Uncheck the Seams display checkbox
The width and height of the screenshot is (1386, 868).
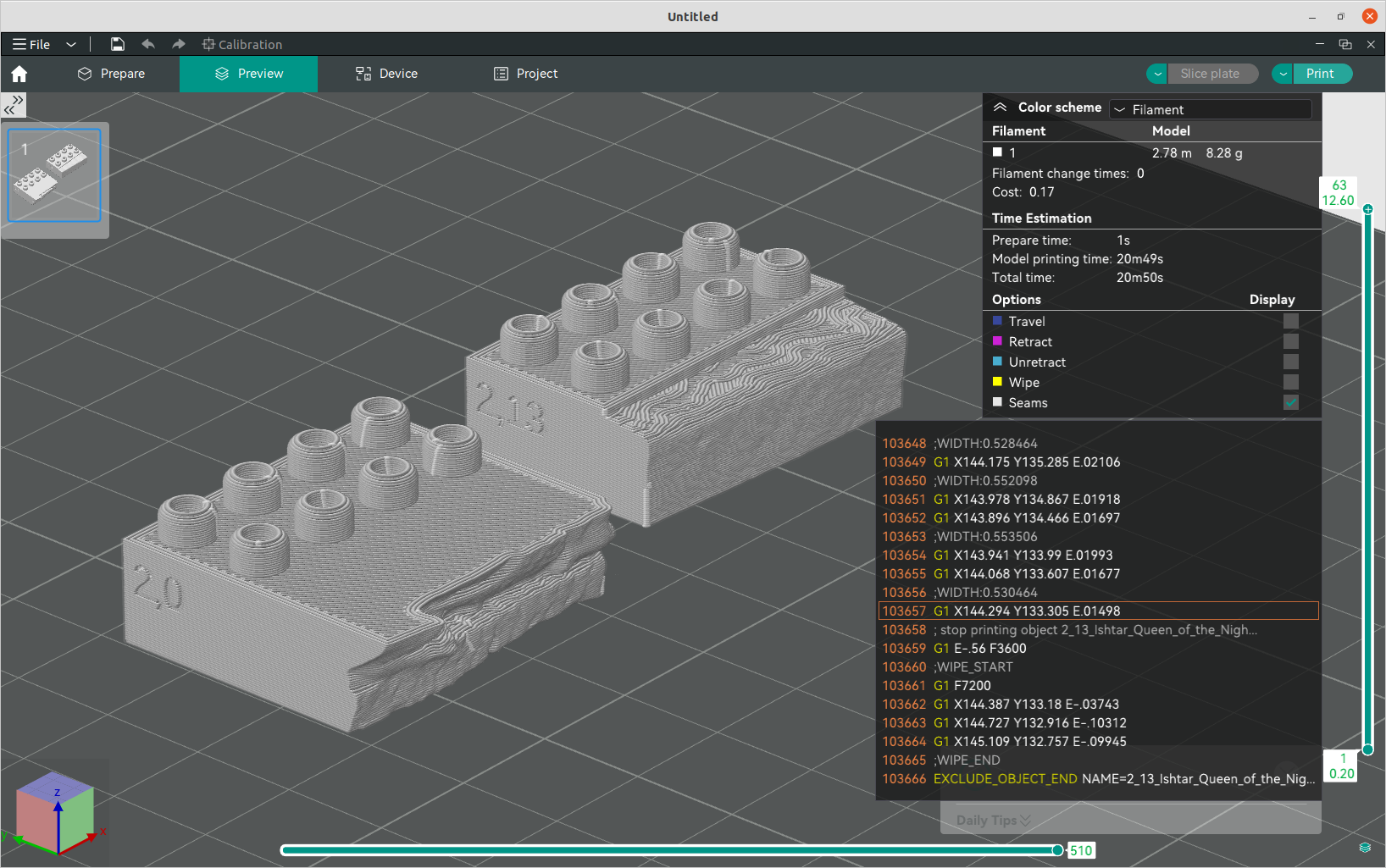pyautogui.click(x=1290, y=402)
